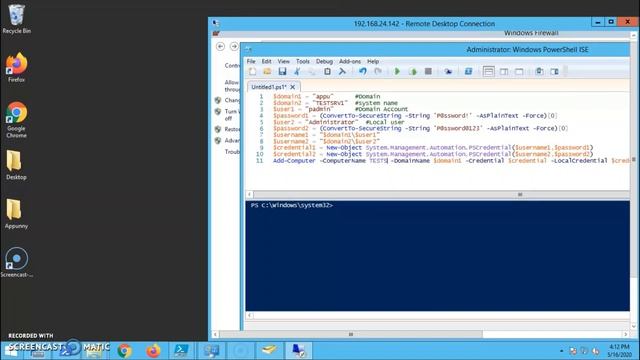This screenshot has width=640, height=360.
Task: Click the Start PowerShell.exe icon in the toolbar
Action: click(468, 71)
